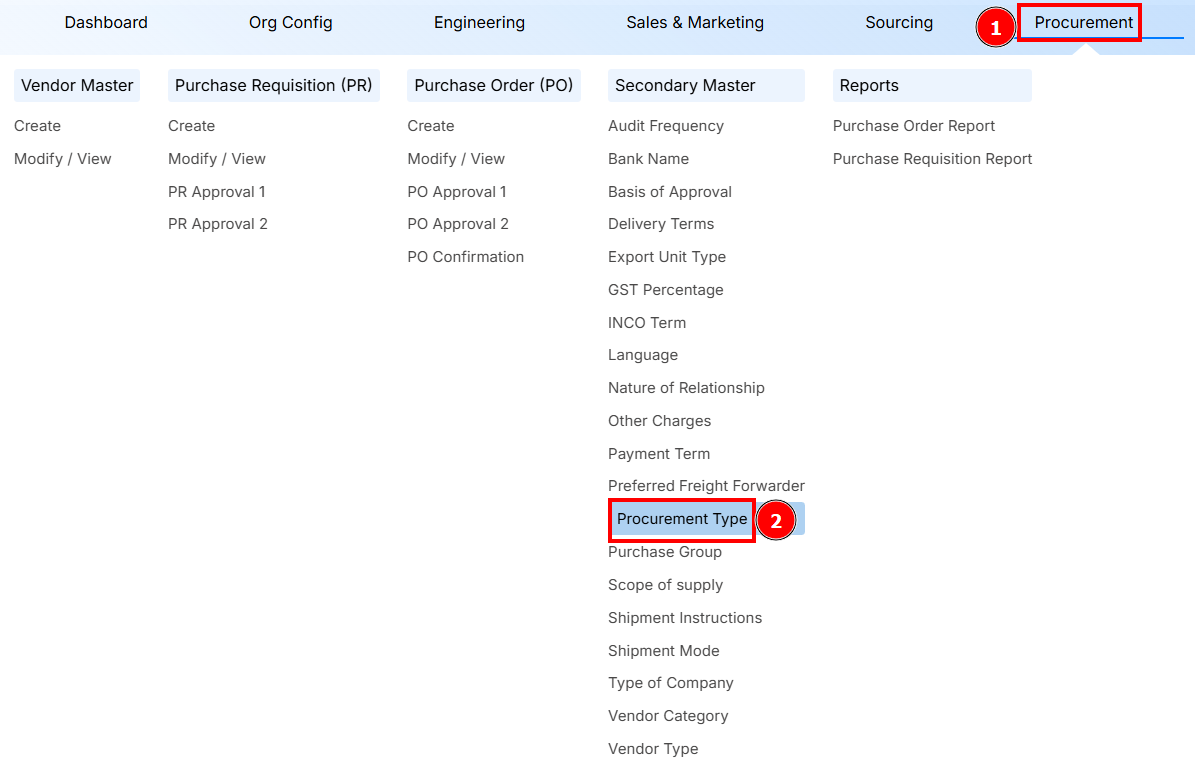Open the Org Config menu
The width and height of the screenshot is (1195, 772).
pyautogui.click(x=291, y=22)
